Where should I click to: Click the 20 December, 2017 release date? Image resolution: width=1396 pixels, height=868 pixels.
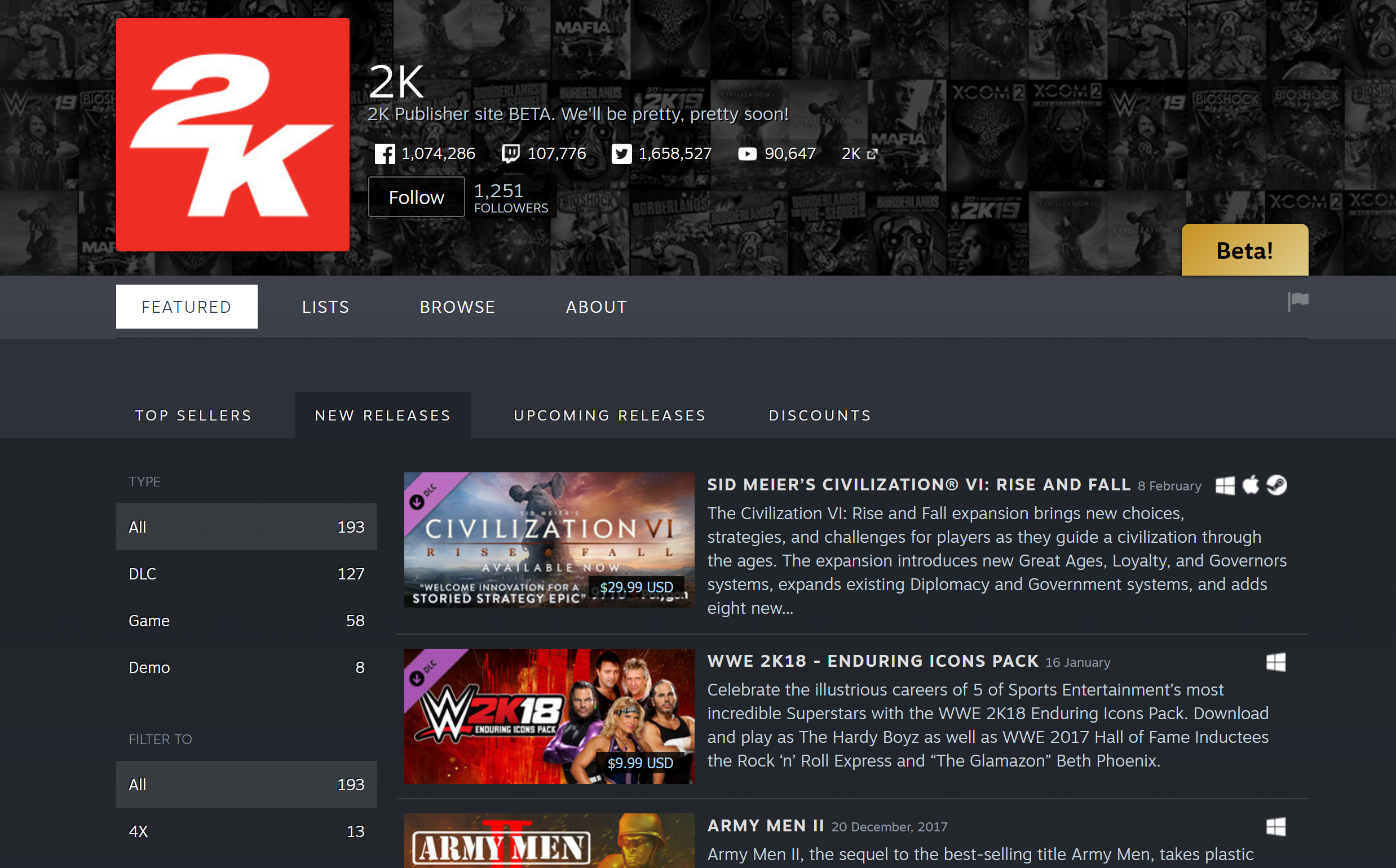889,827
